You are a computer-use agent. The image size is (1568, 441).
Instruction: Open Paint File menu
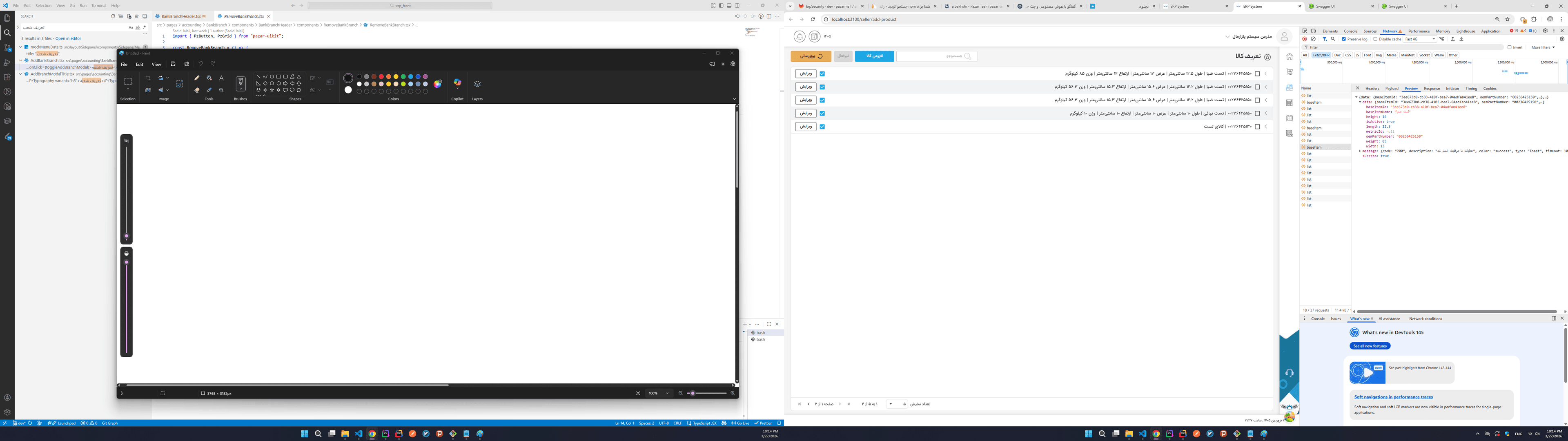124,64
